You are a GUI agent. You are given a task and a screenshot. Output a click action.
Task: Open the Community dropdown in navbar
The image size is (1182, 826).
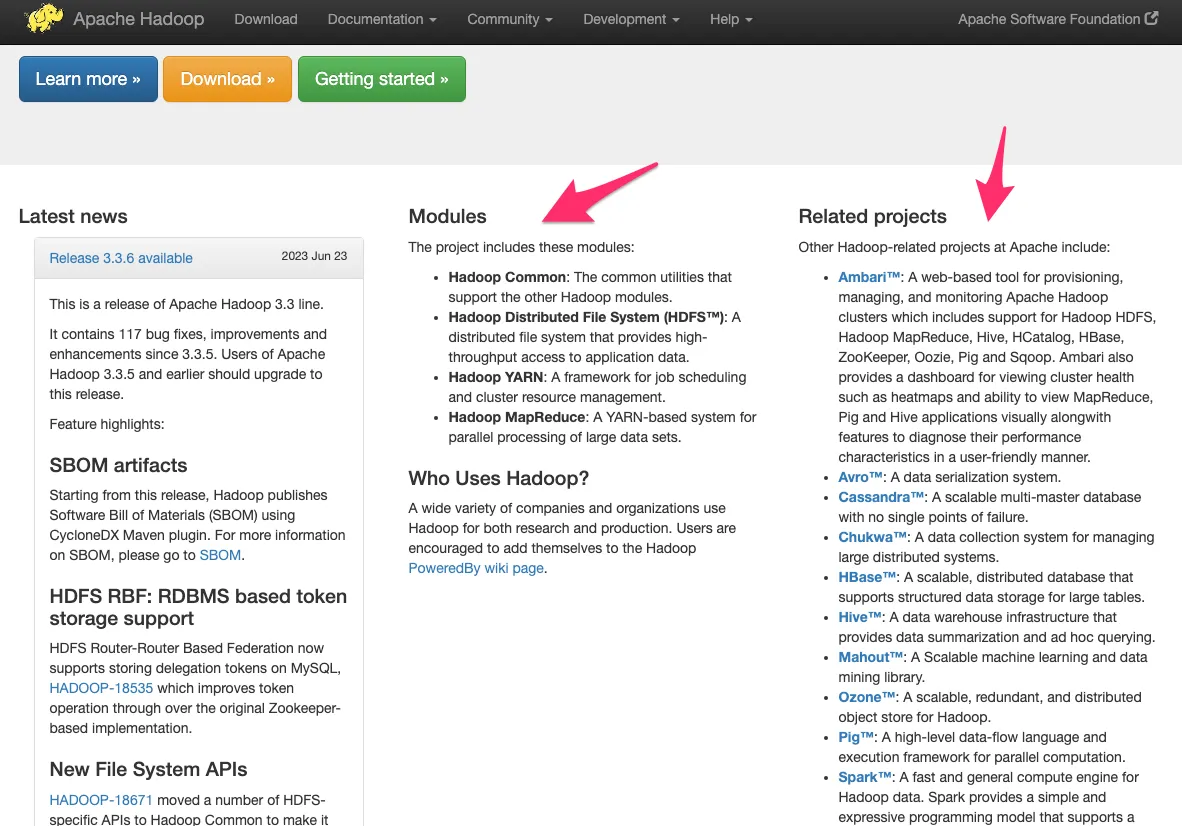pos(510,19)
